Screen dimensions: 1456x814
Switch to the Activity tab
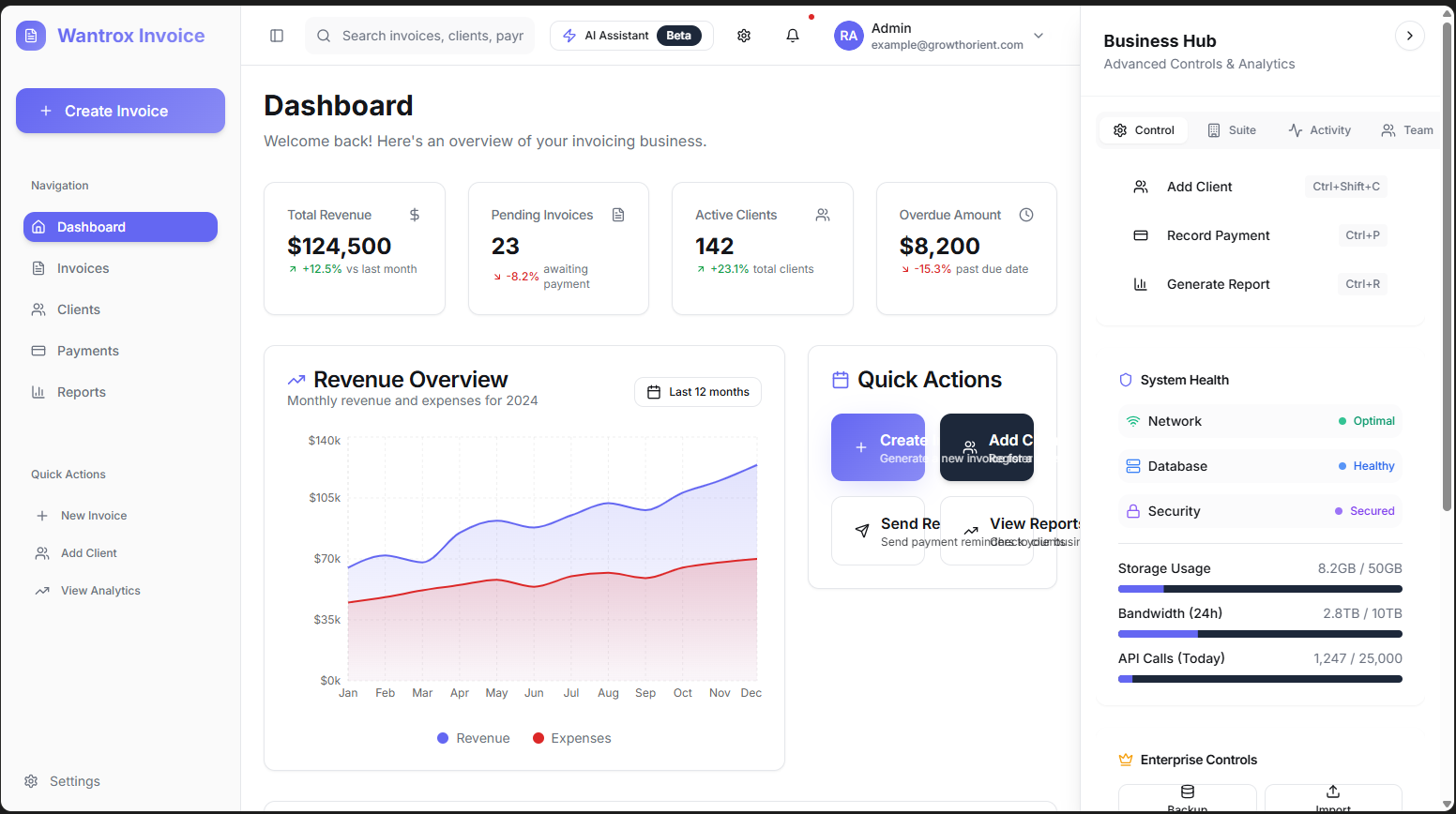tap(1319, 129)
